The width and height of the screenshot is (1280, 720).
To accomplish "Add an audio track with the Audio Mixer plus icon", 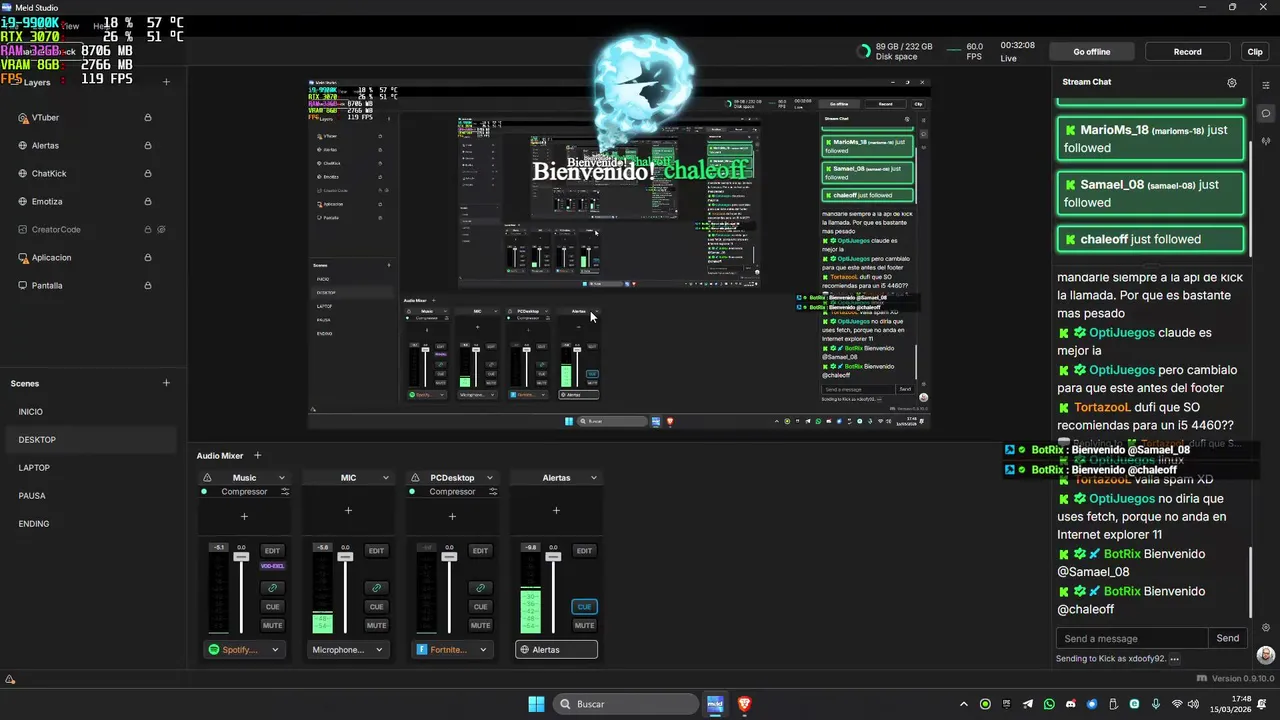I will (257, 456).
